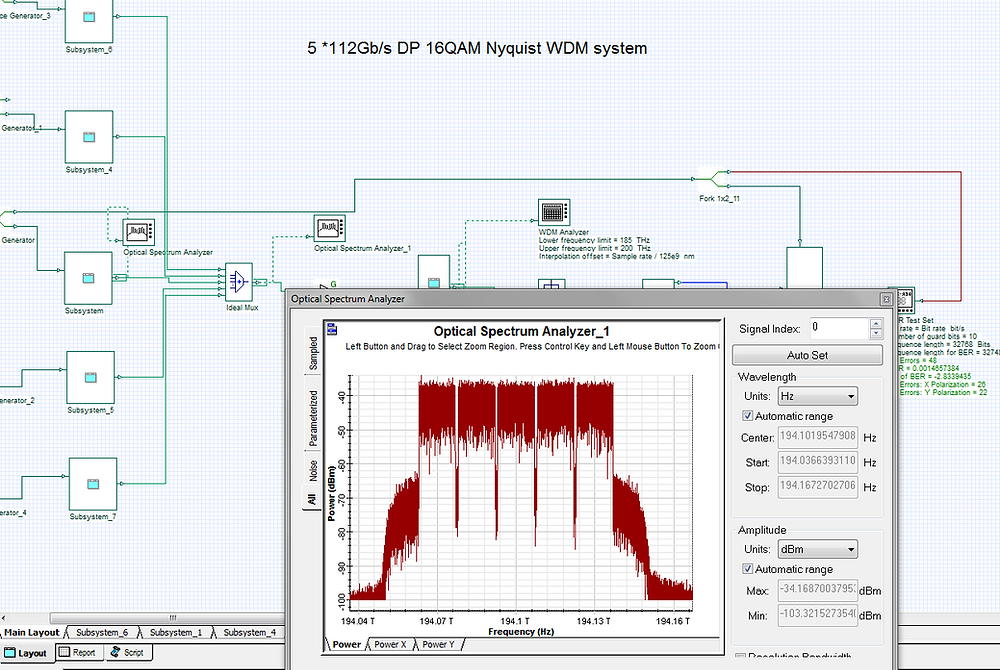Click the Fork 1x2_11 component

pyautogui.click(x=712, y=180)
